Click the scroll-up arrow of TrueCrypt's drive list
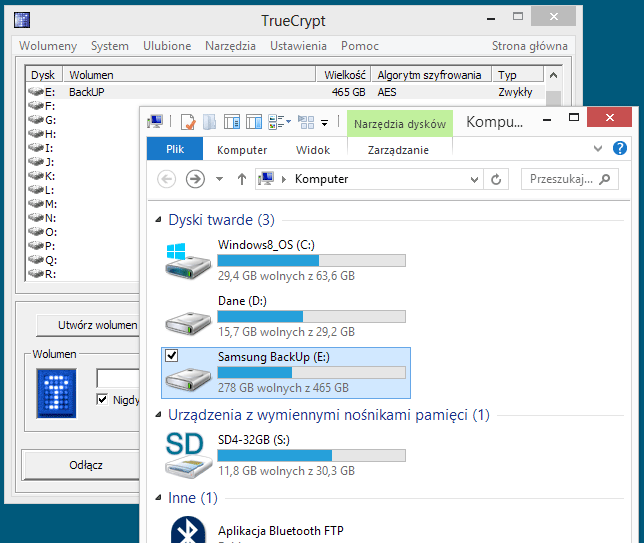This screenshot has height=543, width=644. click(x=553, y=75)
